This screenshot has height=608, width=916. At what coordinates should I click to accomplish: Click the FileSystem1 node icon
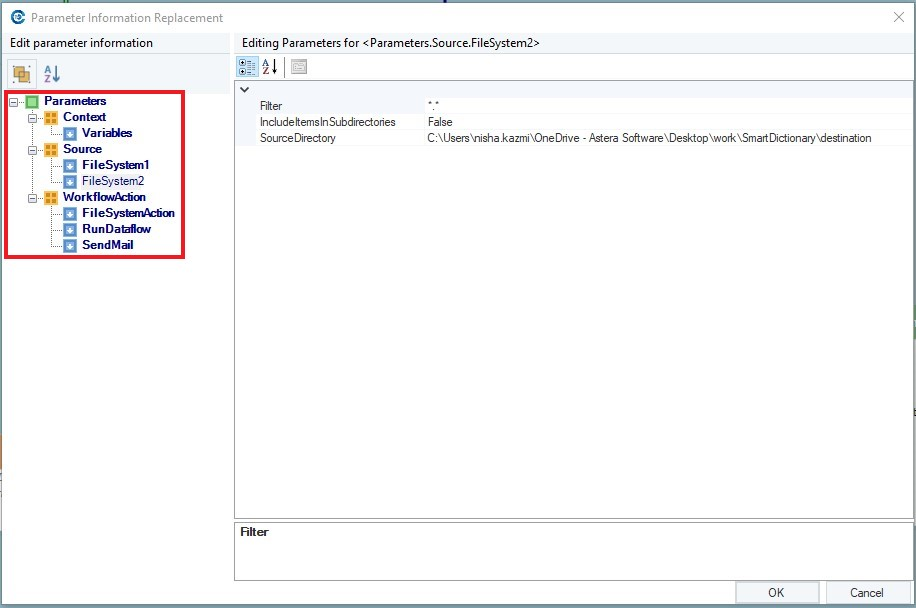tap(70, 165)
